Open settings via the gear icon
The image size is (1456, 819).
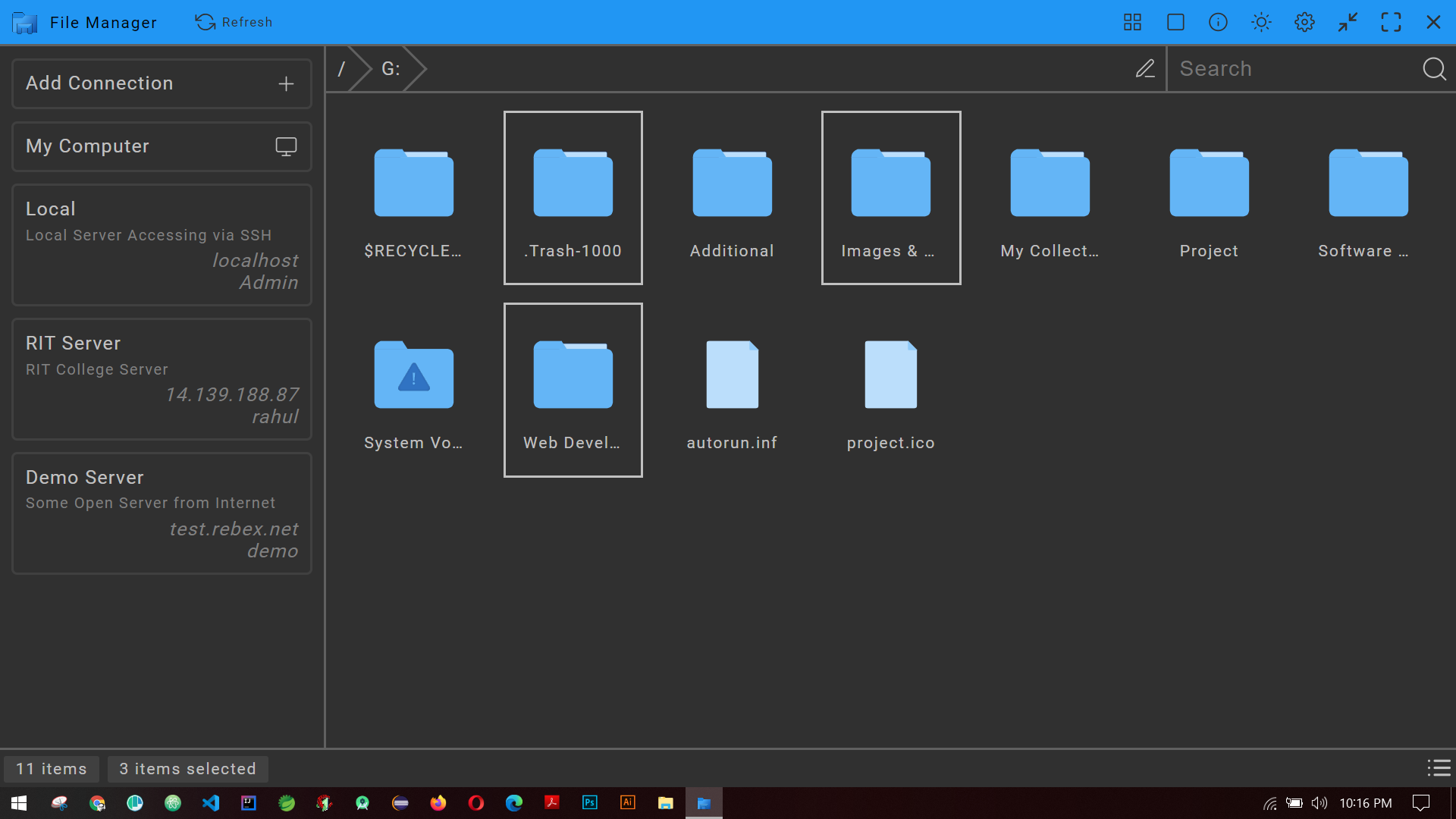(x=1304, y=22)
